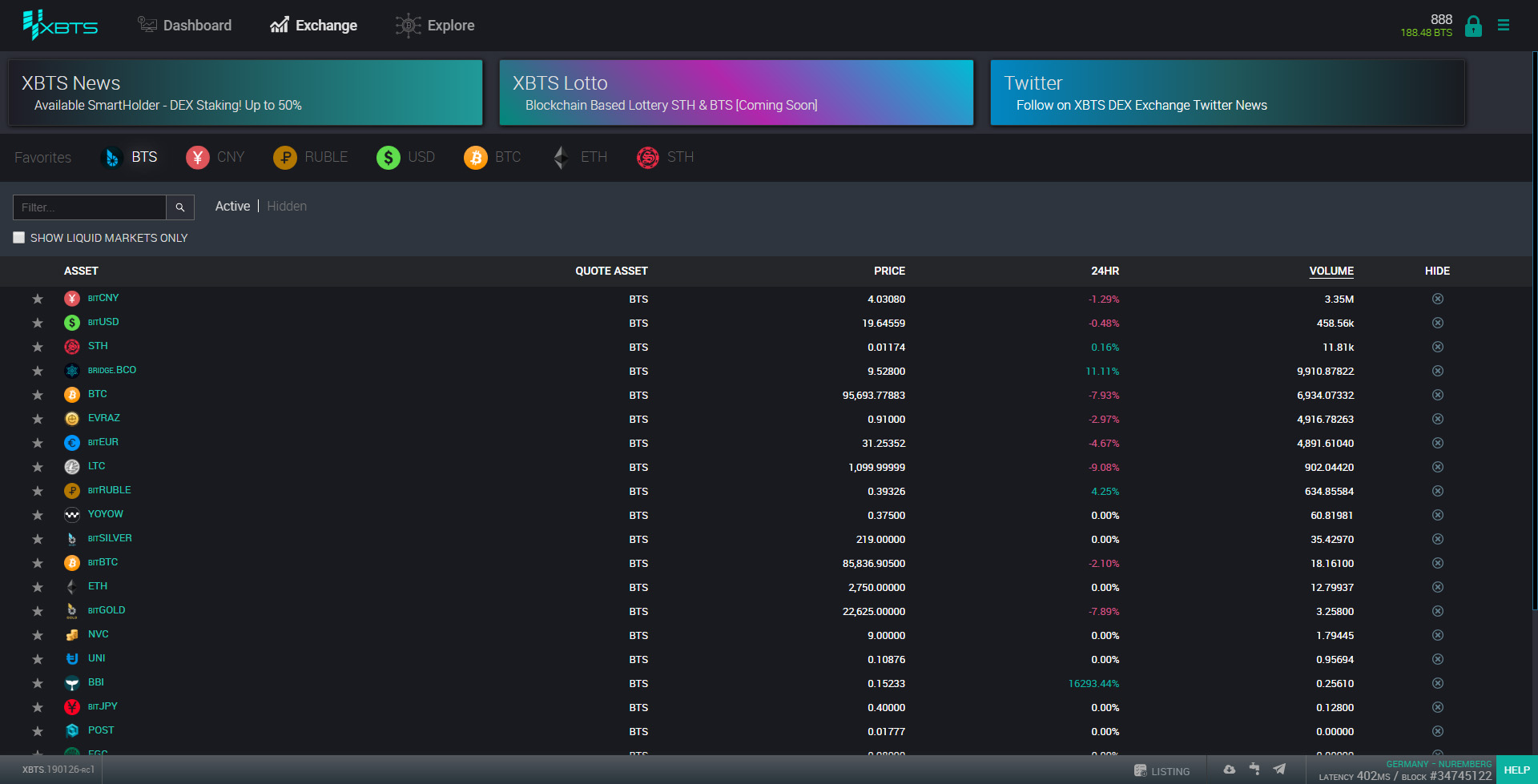
Task: Hide the UNI market row
Action: pyautogui.click(x=1438, y=659)
